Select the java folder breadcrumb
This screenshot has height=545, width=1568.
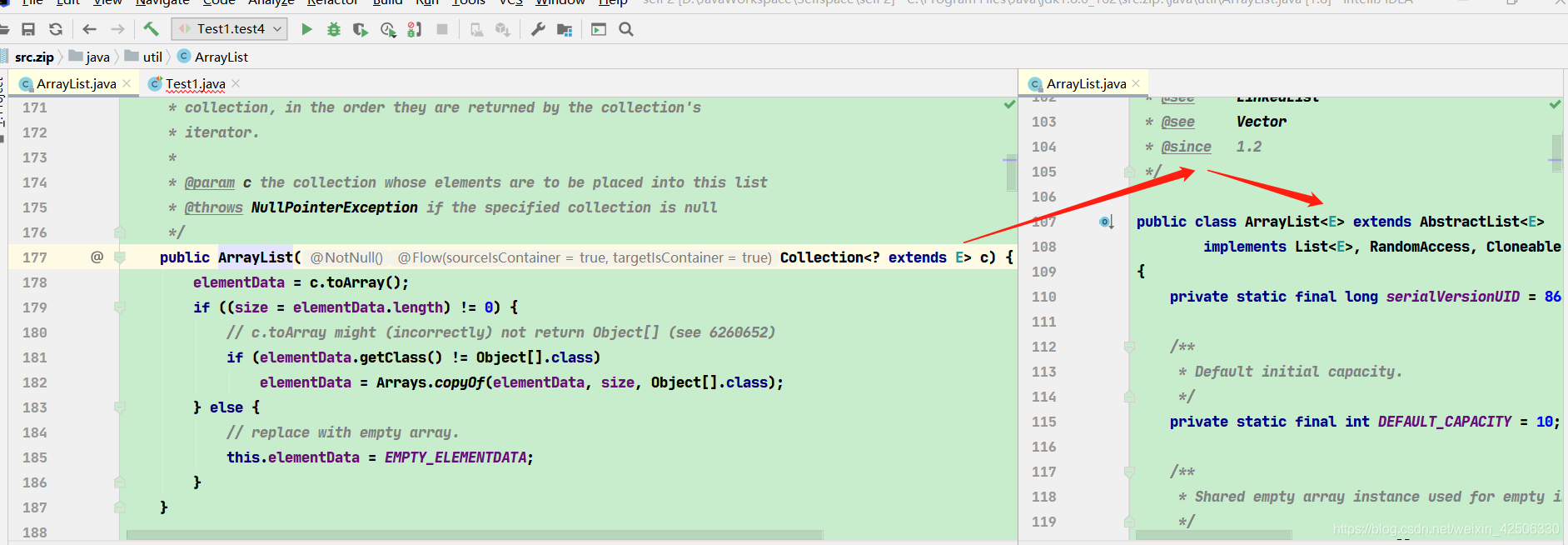coord(90,57)
